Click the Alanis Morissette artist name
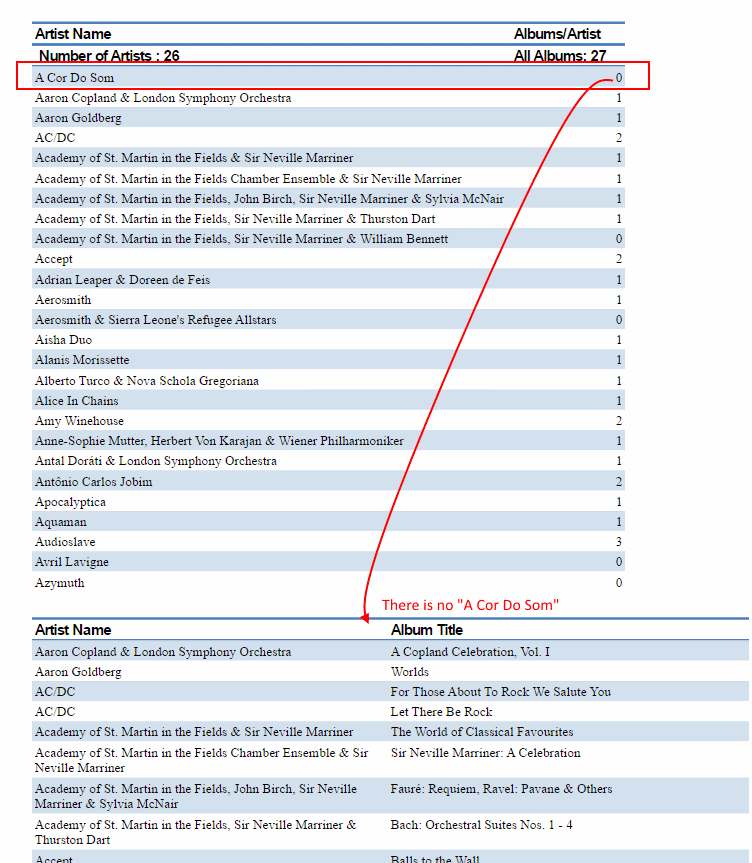 [82, 360]
